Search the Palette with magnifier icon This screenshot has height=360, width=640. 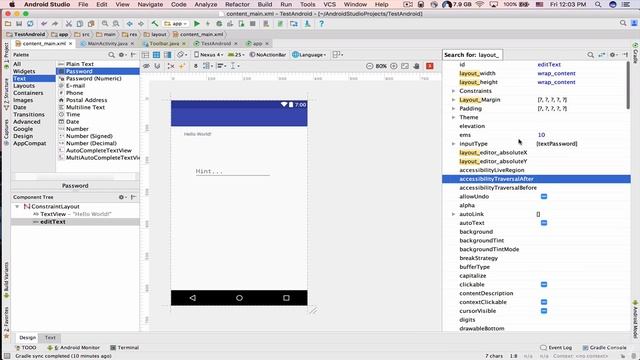tap(111, 55)
